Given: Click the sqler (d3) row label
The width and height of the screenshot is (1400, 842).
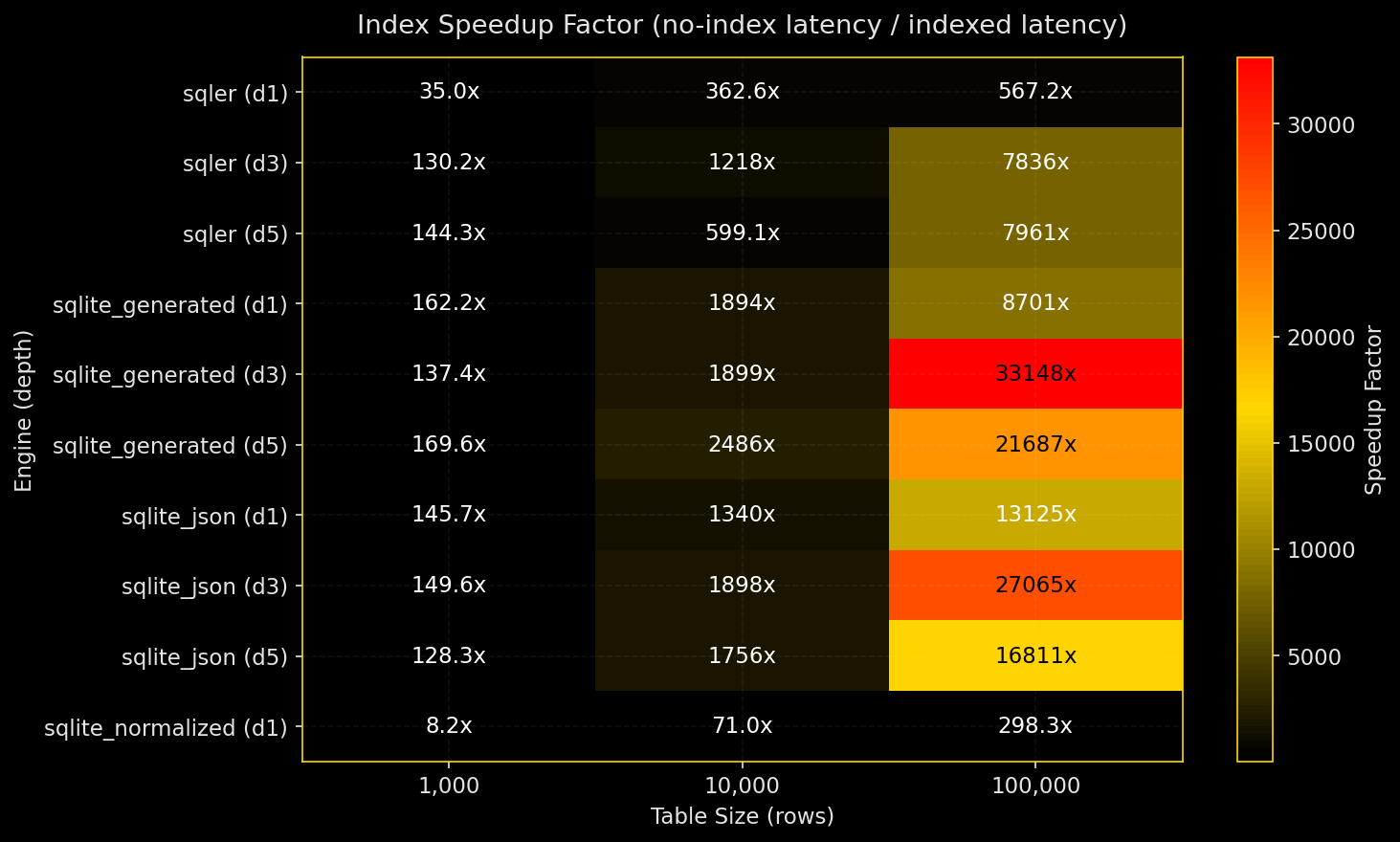Looking at the screenshot, I should pyautogui.click(x=235, y=164).
